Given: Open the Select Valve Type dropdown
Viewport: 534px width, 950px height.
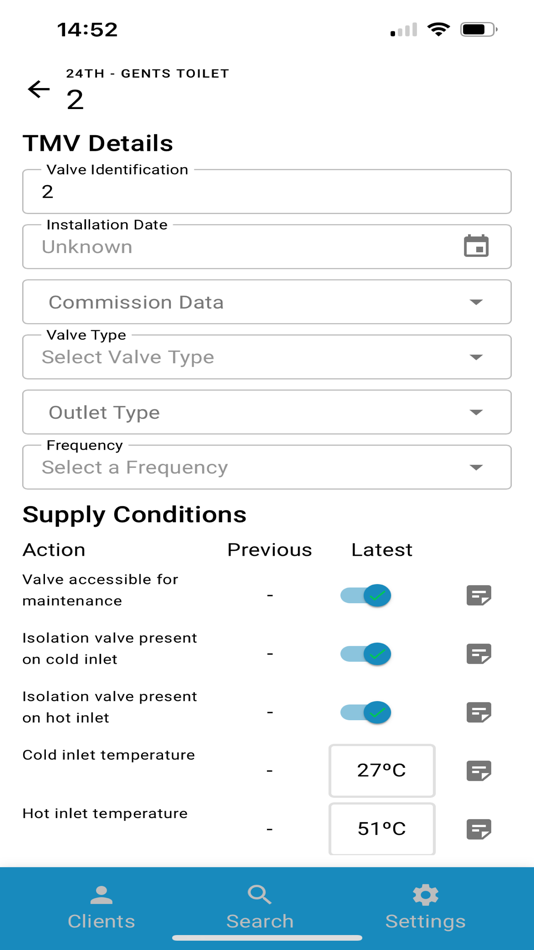Looking at the screenshot, I should pos(267,357).
